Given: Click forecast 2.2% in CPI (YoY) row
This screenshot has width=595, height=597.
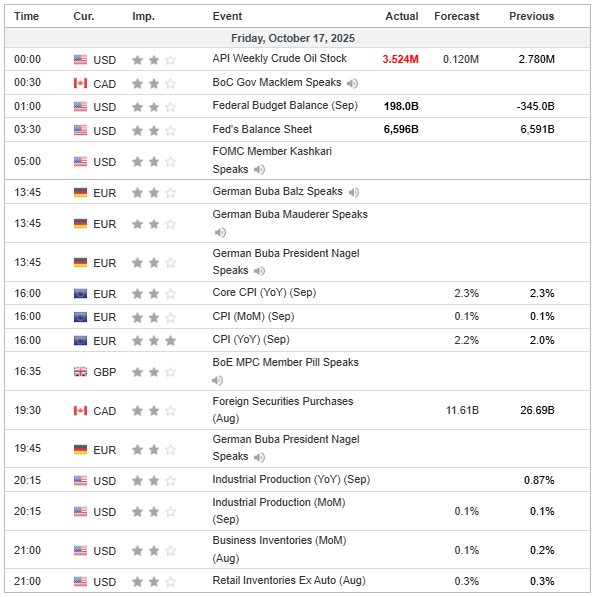Looking at the screenshot, I should 466,340.
